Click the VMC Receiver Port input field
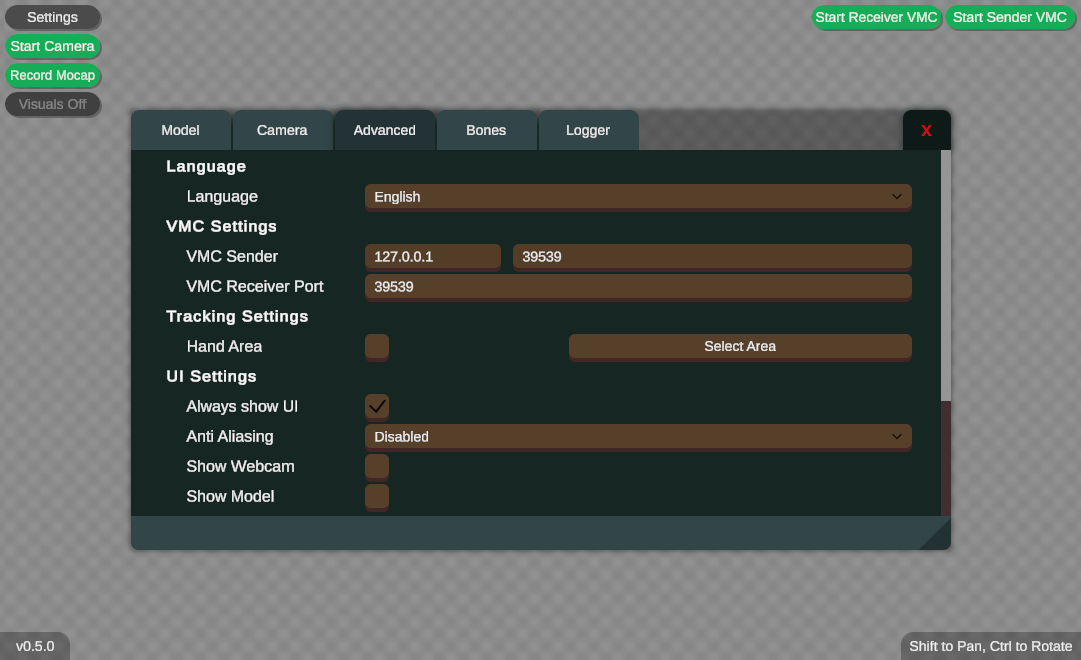Screen dimensions: 1081x660 click(x=637, y=286)
